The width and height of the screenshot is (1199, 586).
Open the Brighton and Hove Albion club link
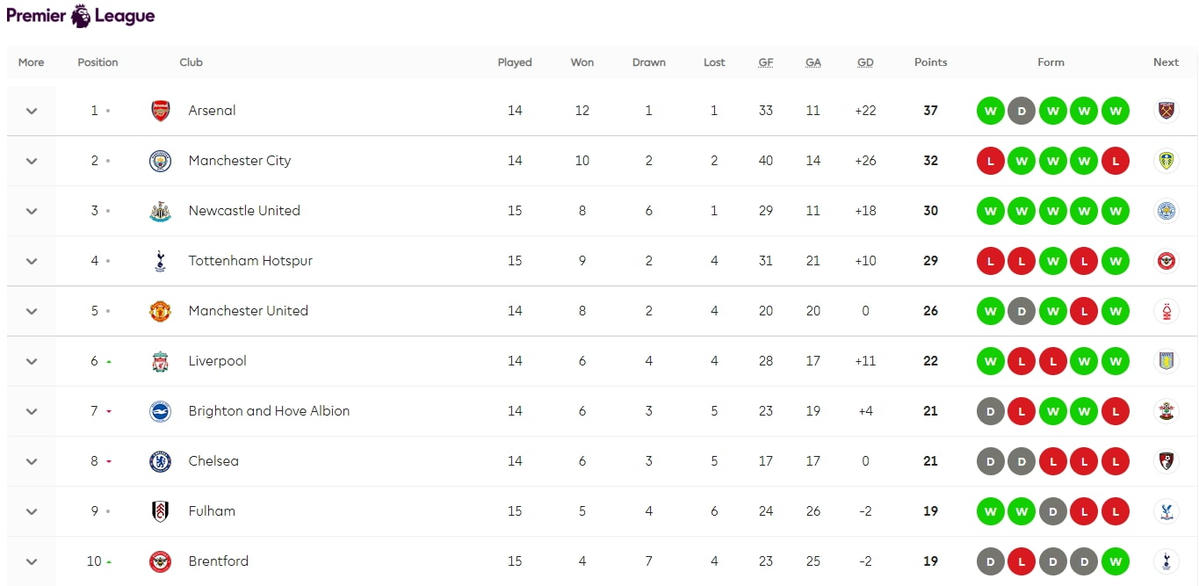pyautogui.click(x=269, y=411)
